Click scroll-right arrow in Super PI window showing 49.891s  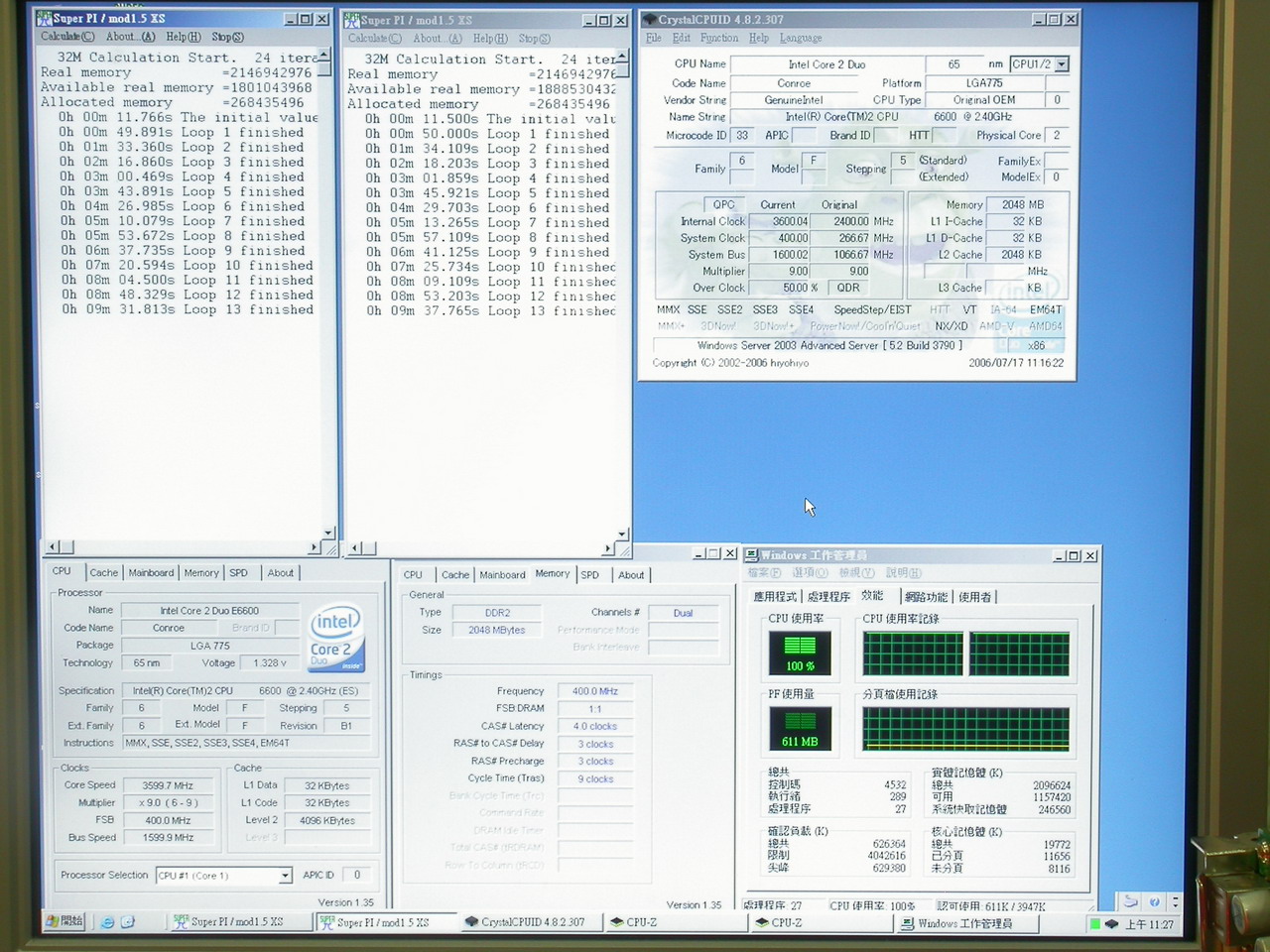315,546
